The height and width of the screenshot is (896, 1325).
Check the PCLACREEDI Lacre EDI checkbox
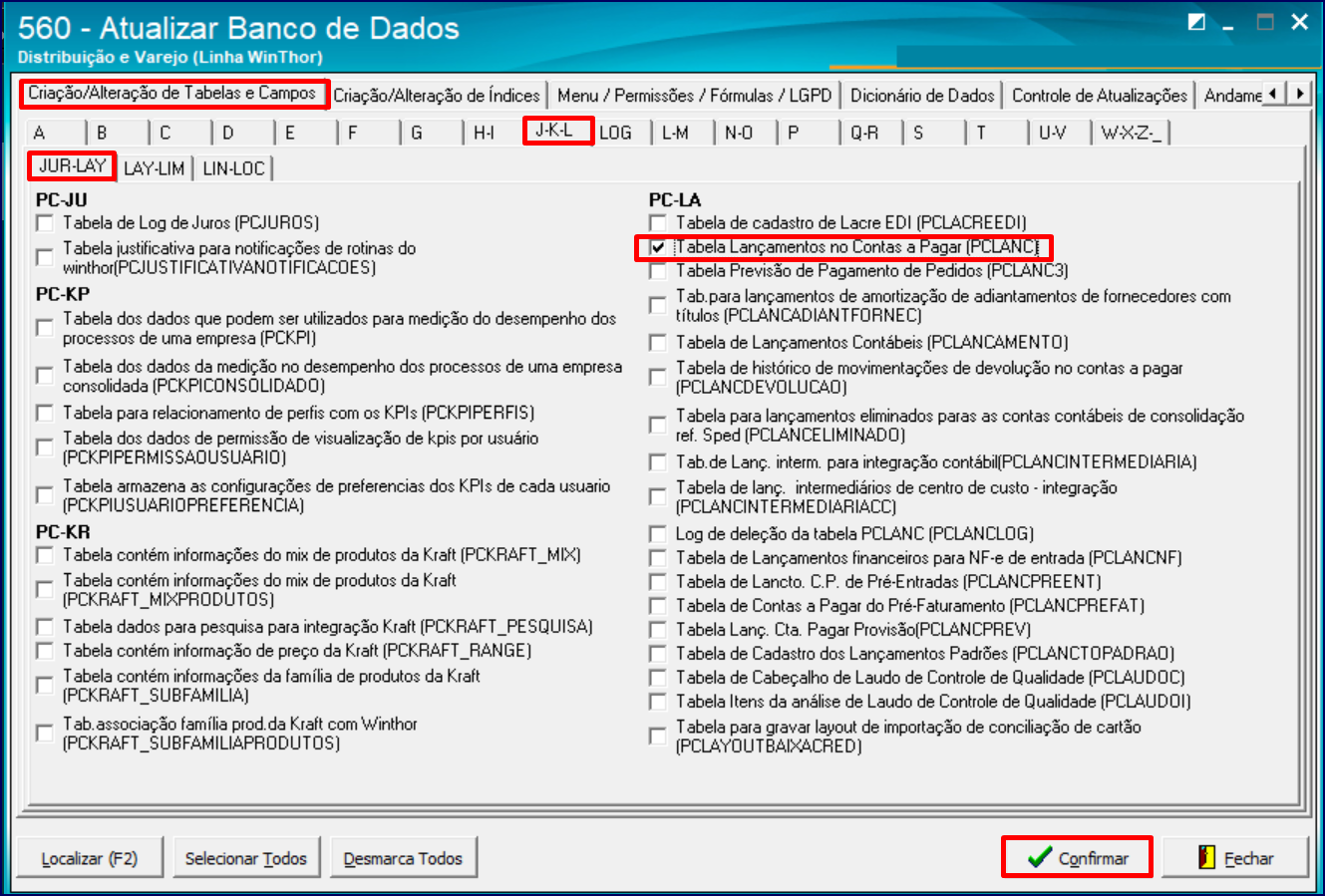click(658, 223)
